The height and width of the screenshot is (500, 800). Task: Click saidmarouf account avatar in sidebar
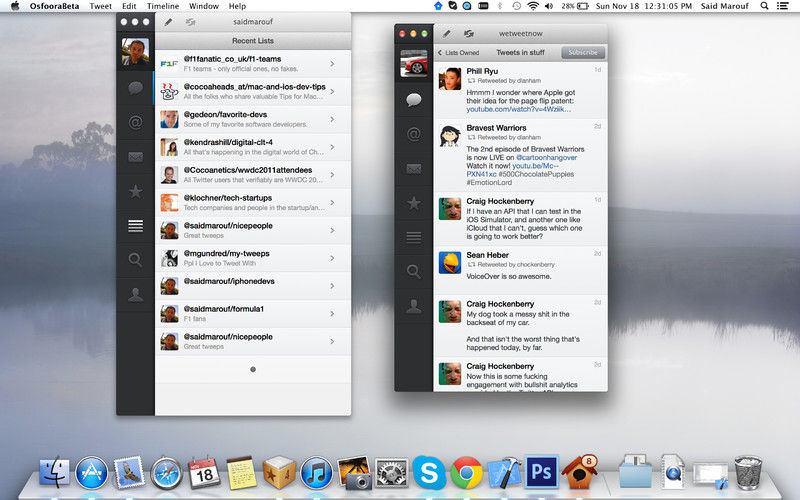(x=135, y=52)
